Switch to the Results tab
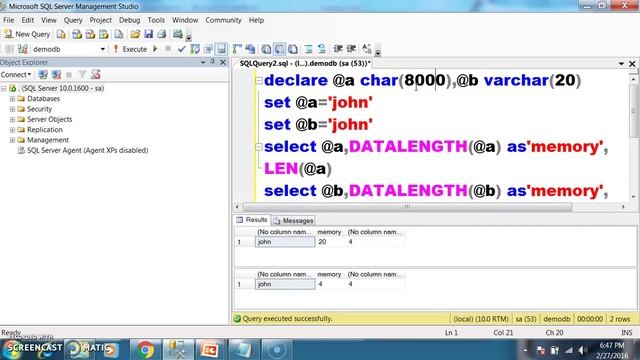Image resolution: width=640 pixels, height=360 pixels. [x=252, y=220]
